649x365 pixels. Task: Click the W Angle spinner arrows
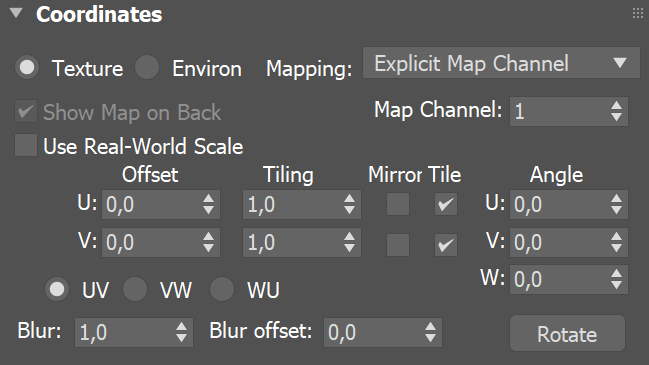point(617,279)
